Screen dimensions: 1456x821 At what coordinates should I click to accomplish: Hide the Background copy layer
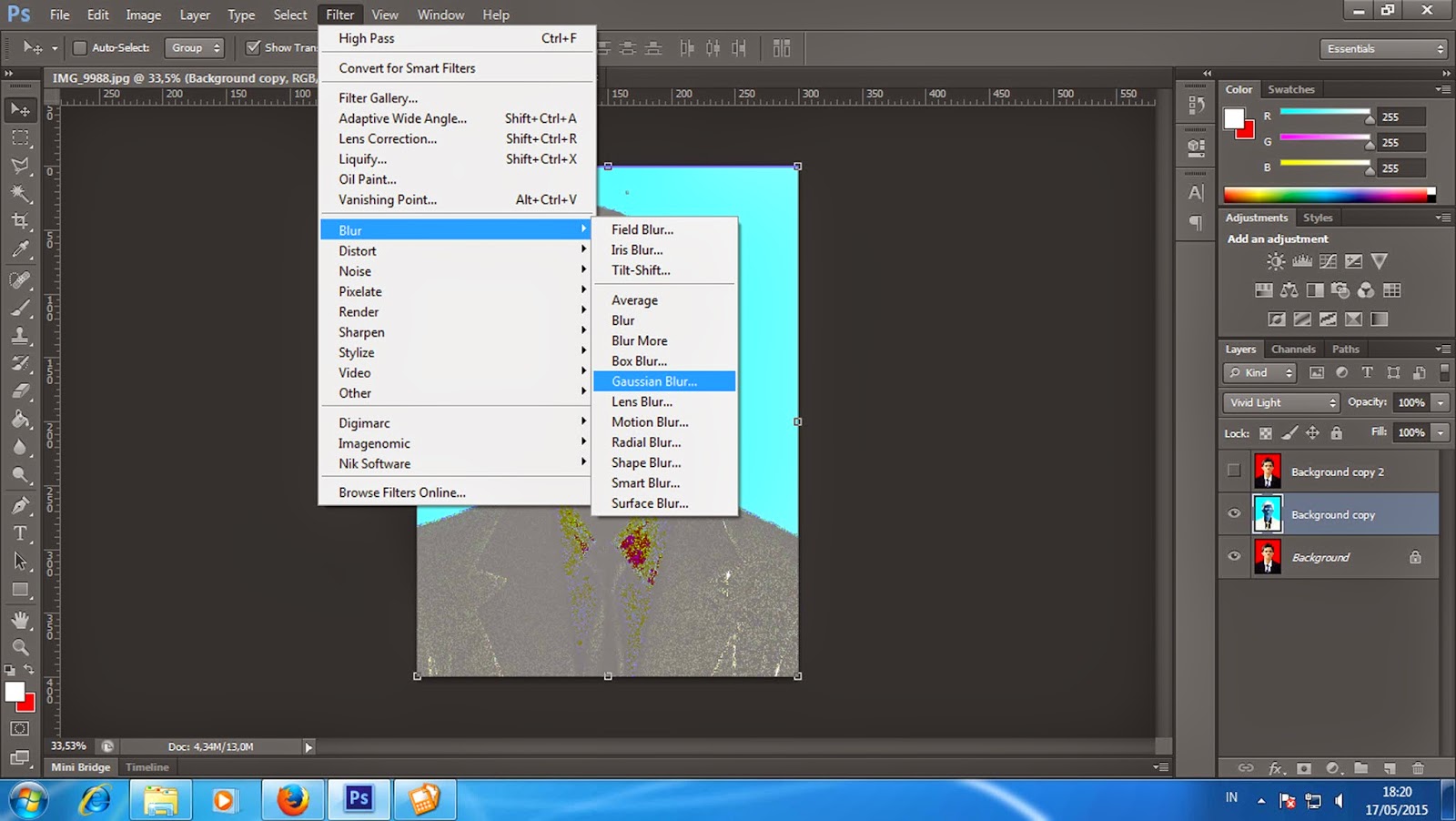click(x=1234, y=513)
